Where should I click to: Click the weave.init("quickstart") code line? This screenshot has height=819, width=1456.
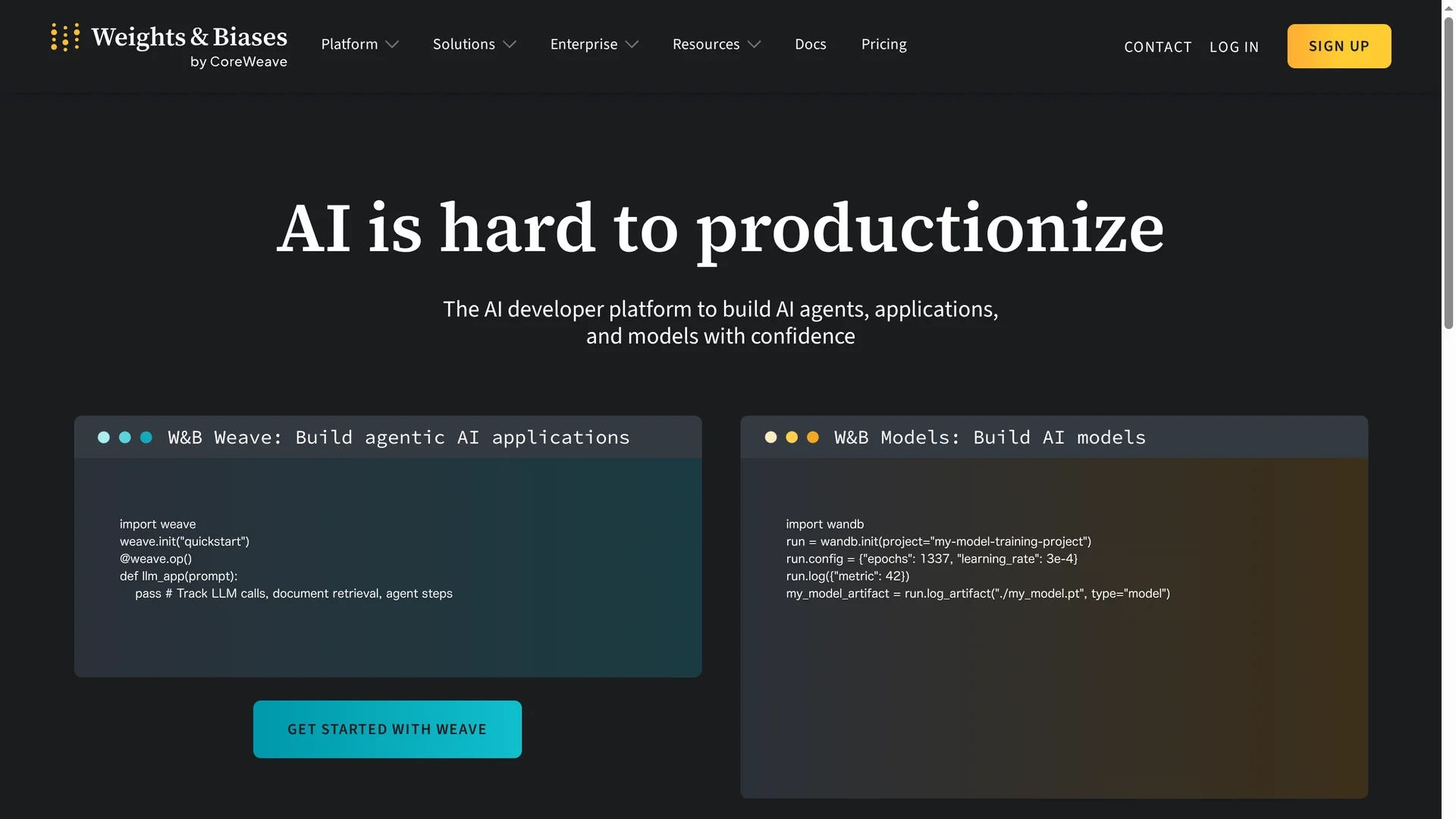184,541
